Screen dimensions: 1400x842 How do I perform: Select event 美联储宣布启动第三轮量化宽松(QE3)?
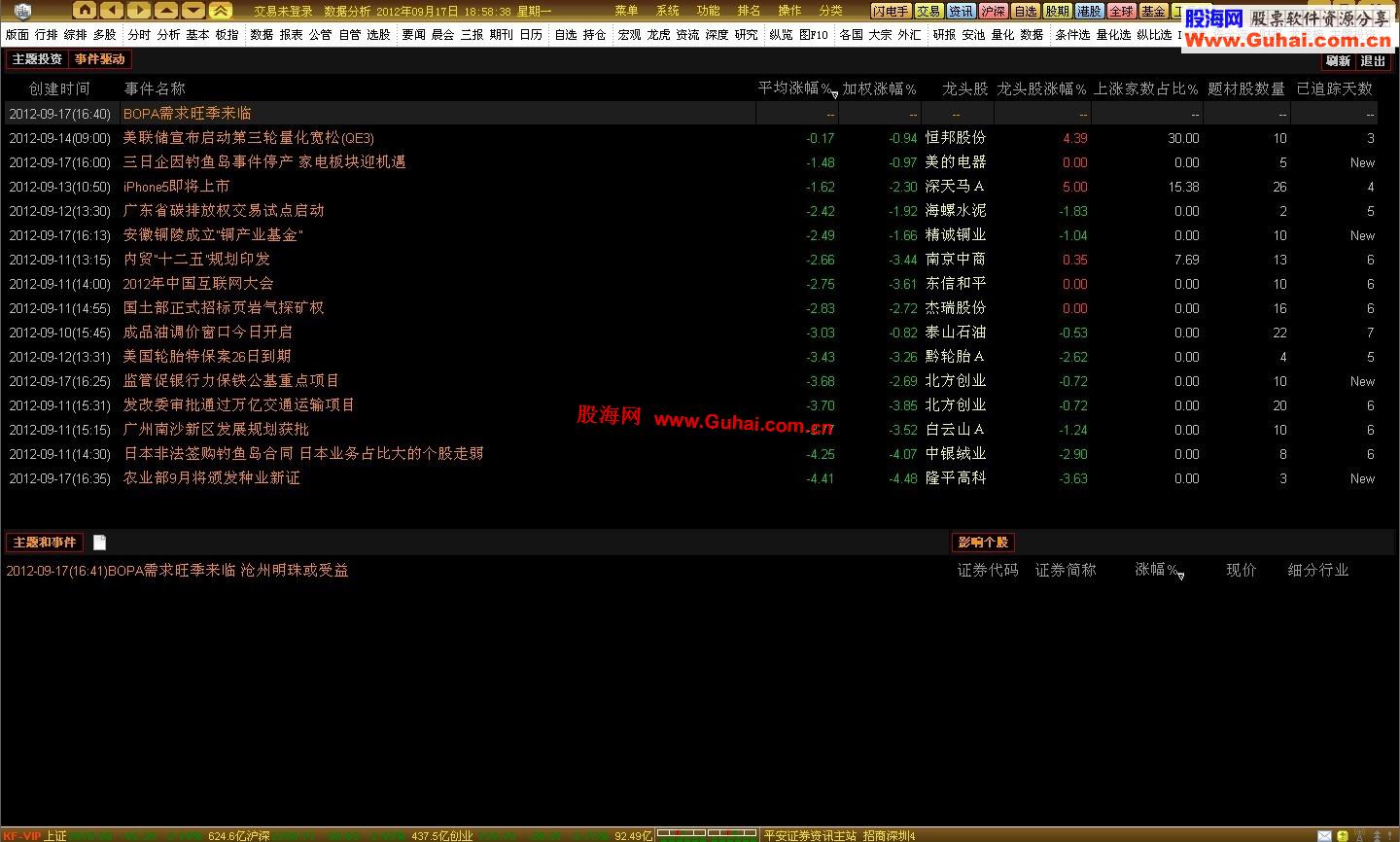[248, 138]
